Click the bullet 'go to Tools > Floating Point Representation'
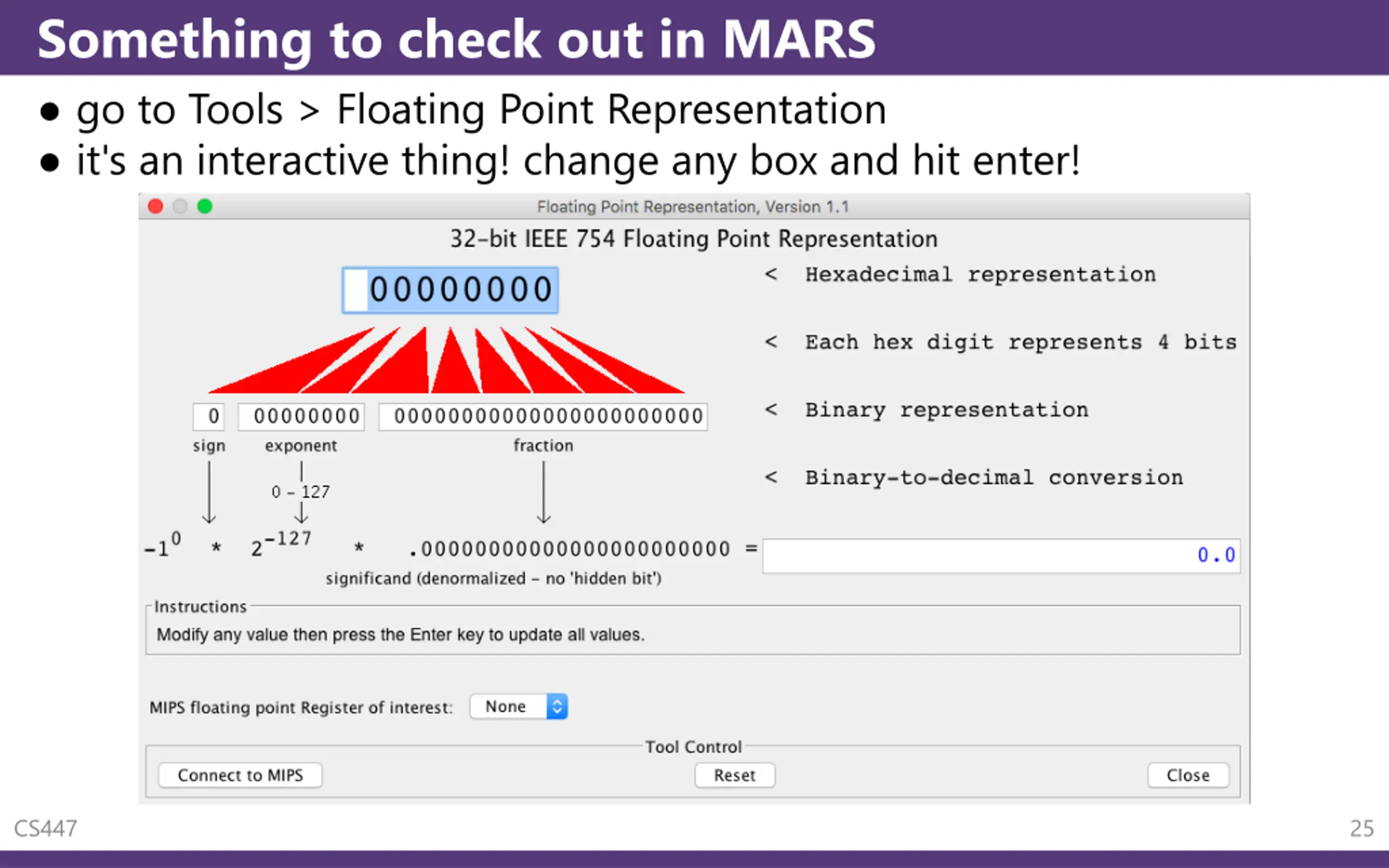 (481, 110)
